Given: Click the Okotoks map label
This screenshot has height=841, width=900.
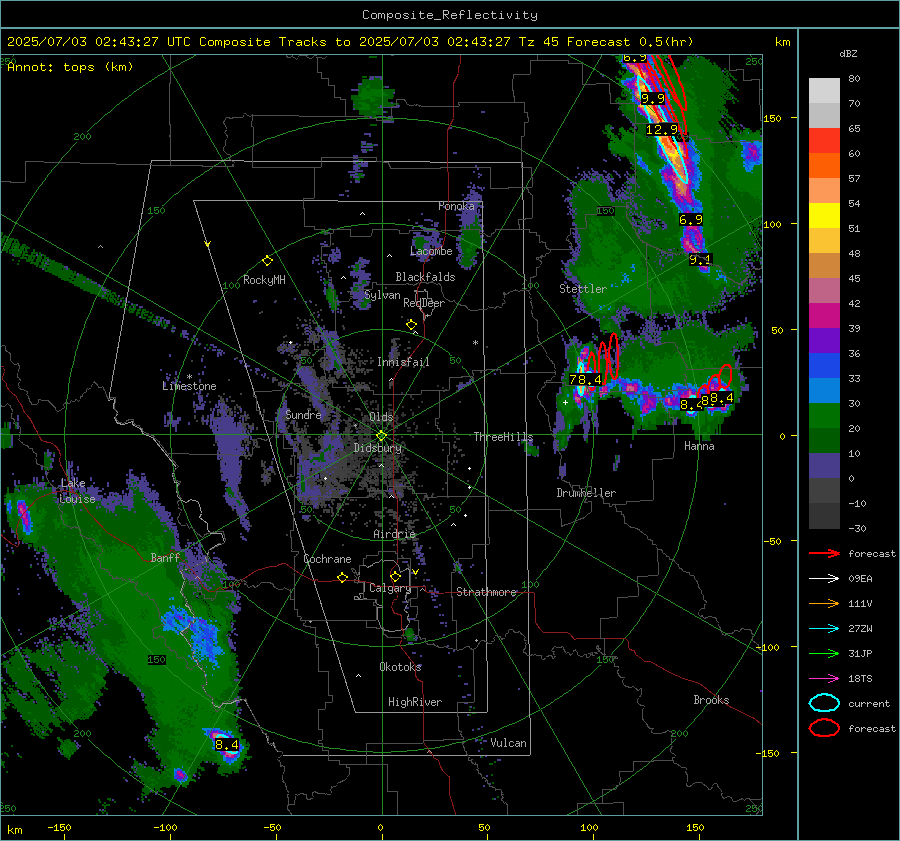Looking at the screenshot, I should point(400,667).
